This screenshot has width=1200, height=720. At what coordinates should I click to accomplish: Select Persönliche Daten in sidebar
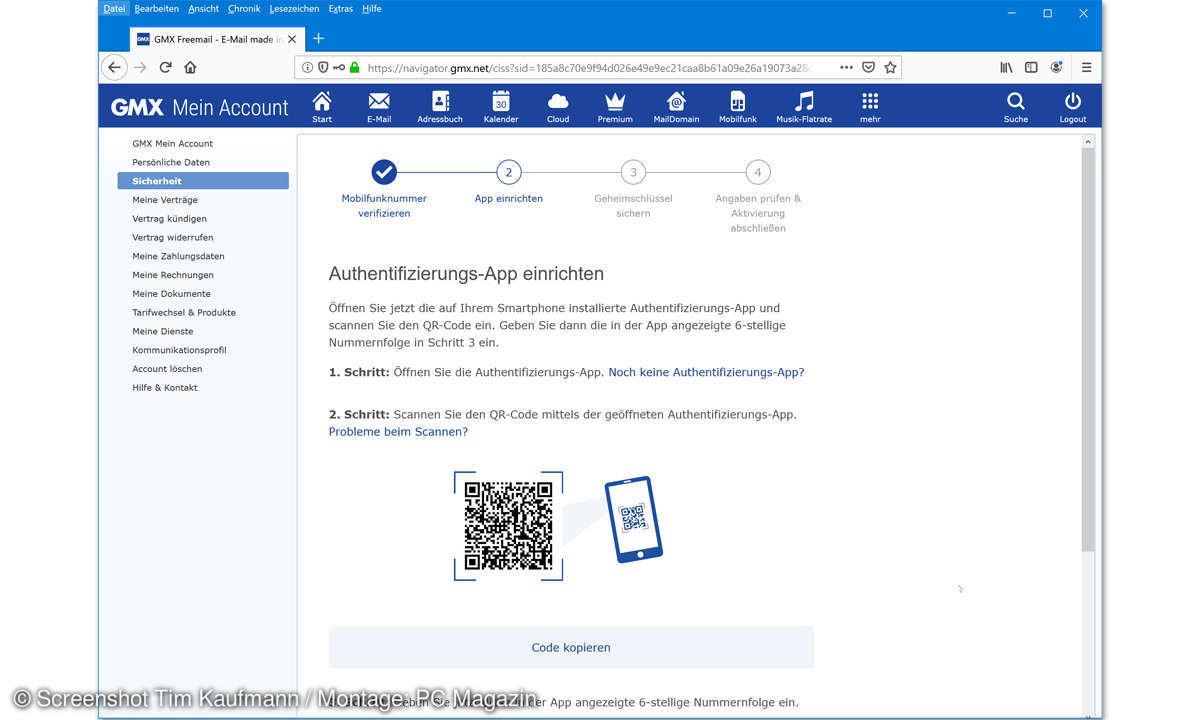click(x=171, y=162)
